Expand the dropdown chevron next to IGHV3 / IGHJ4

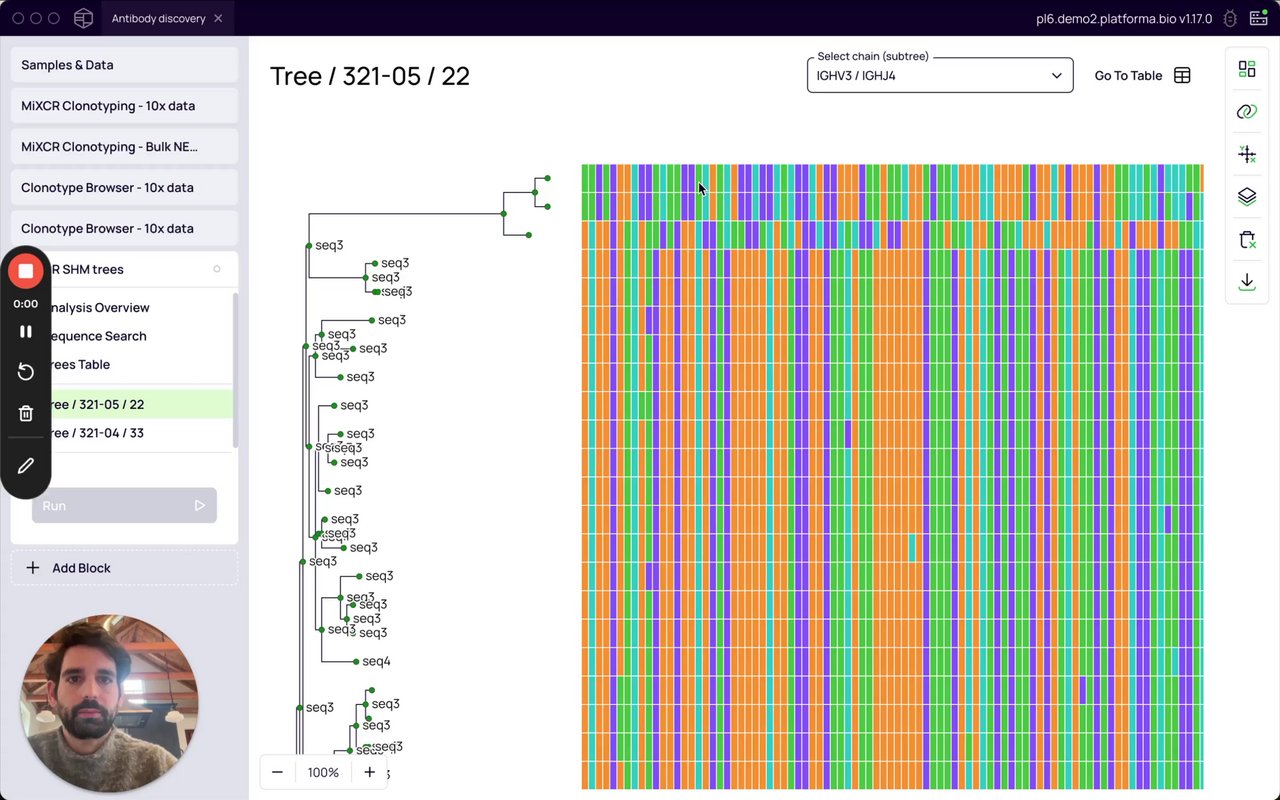[x=1056, y=76]
